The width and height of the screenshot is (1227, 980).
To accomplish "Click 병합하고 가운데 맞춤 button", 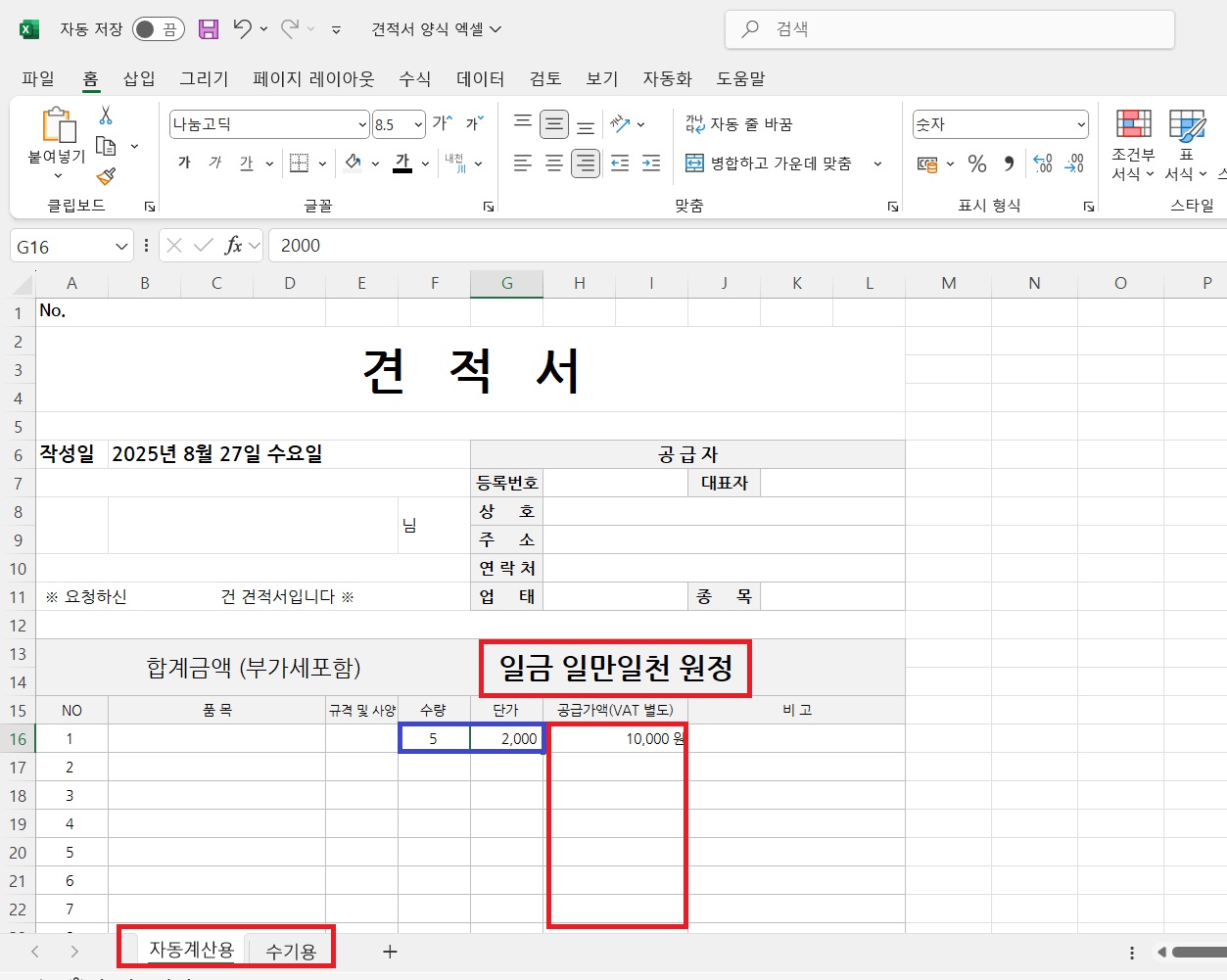I will tap(770, 163).
